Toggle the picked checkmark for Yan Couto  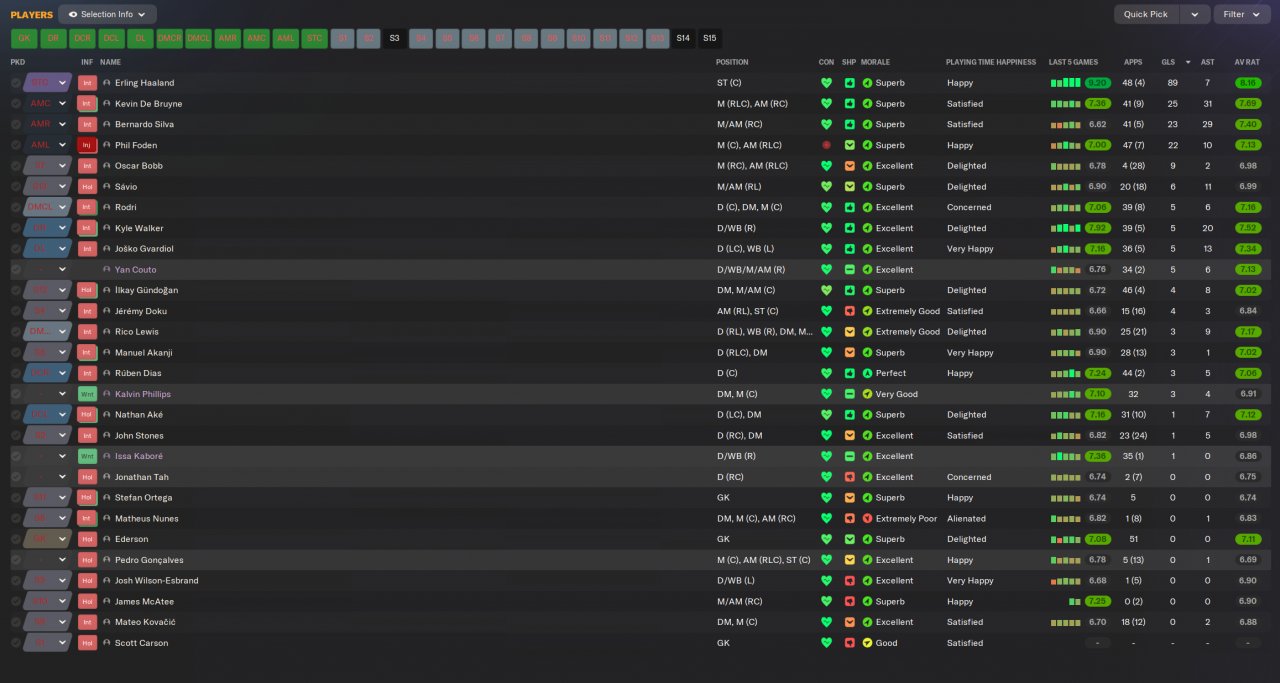point(16,270)
